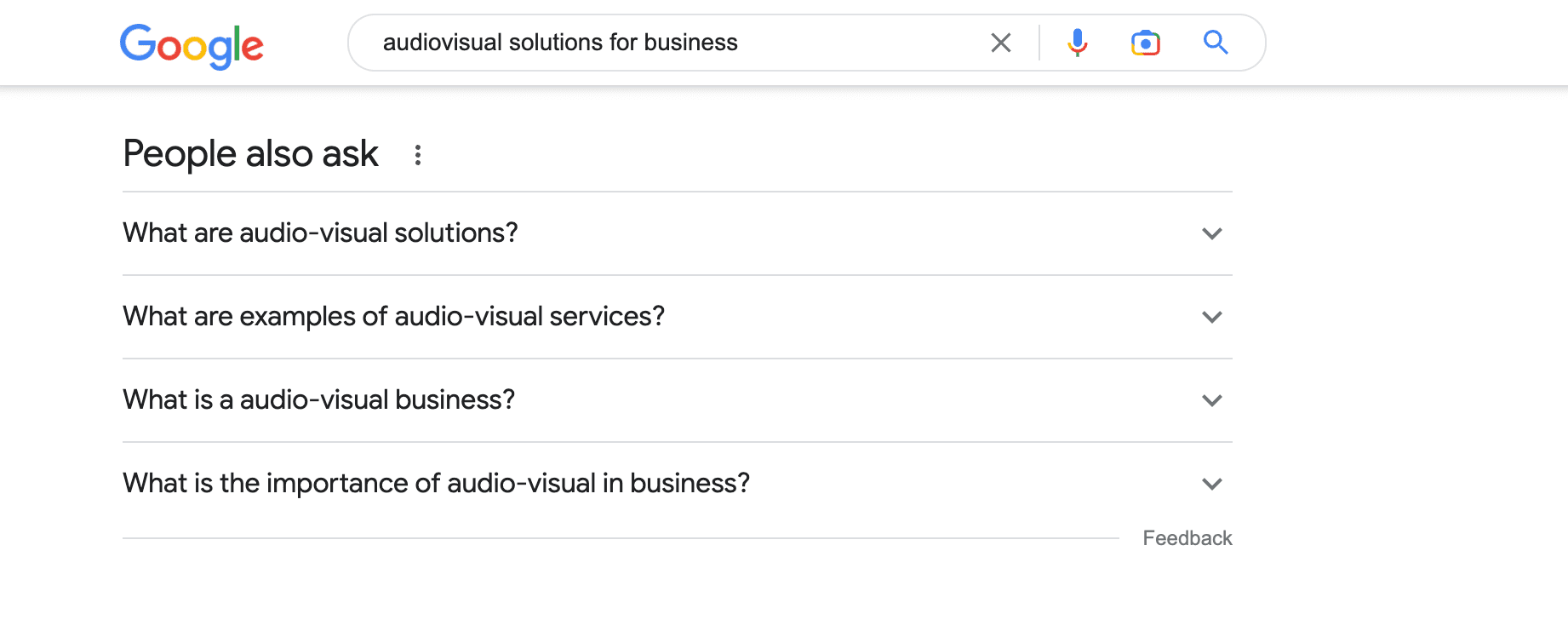
Task: Expand chevron for "importance of audio-visual in business"
Action: (1212, 484)
